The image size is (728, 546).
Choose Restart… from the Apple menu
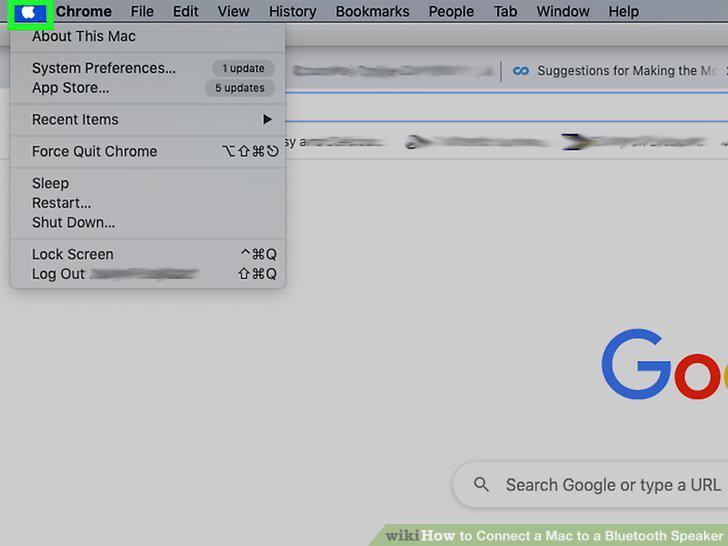[x=148, y=203]
